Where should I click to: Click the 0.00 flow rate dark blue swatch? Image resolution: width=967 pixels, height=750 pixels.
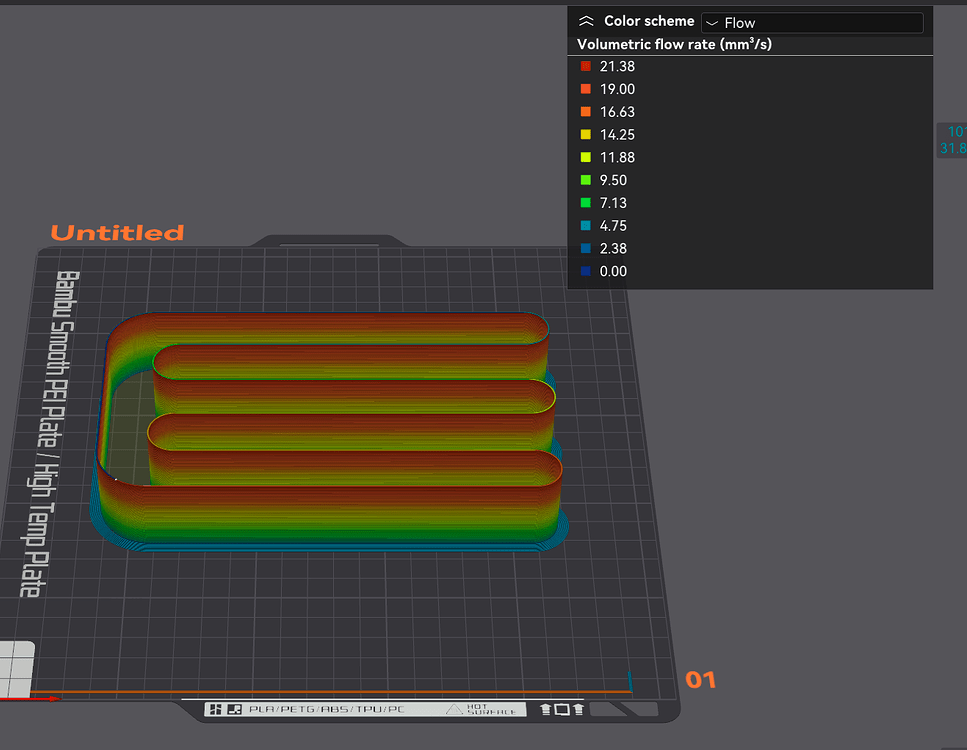pyautogui.click(x=586, y=271)
